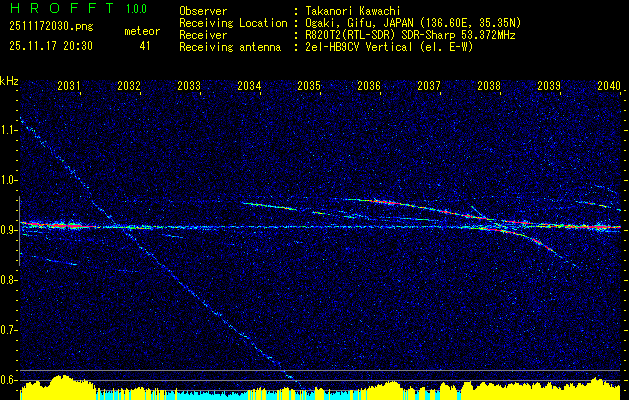Screen dimensions: 629x400
Task: Click the 0.8 kHz axis label
Action: coord(8,280)
